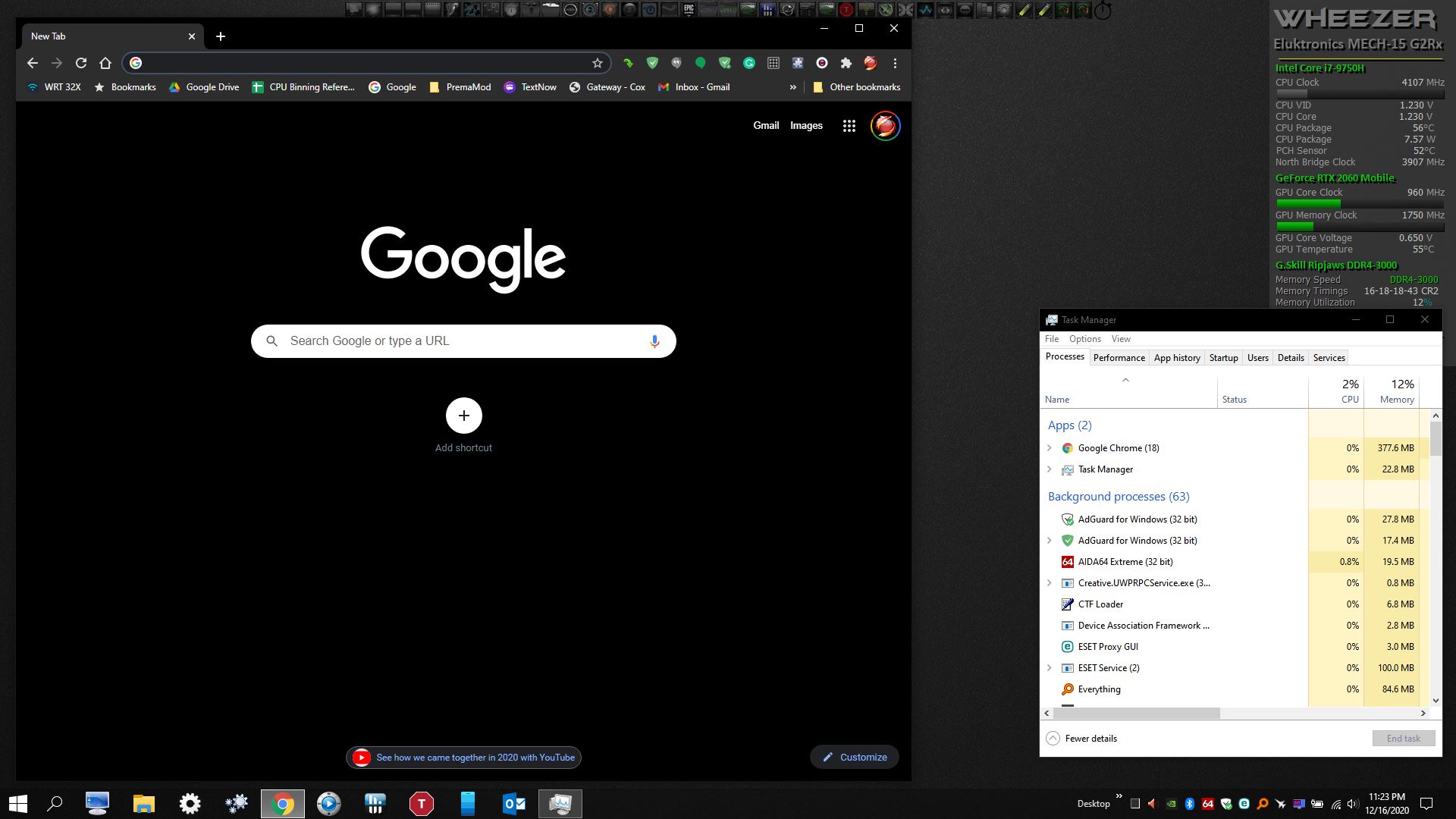Start voice search with the microphone icon
The height and width of the screenshot is (819, 1456).
click(654, 341)
